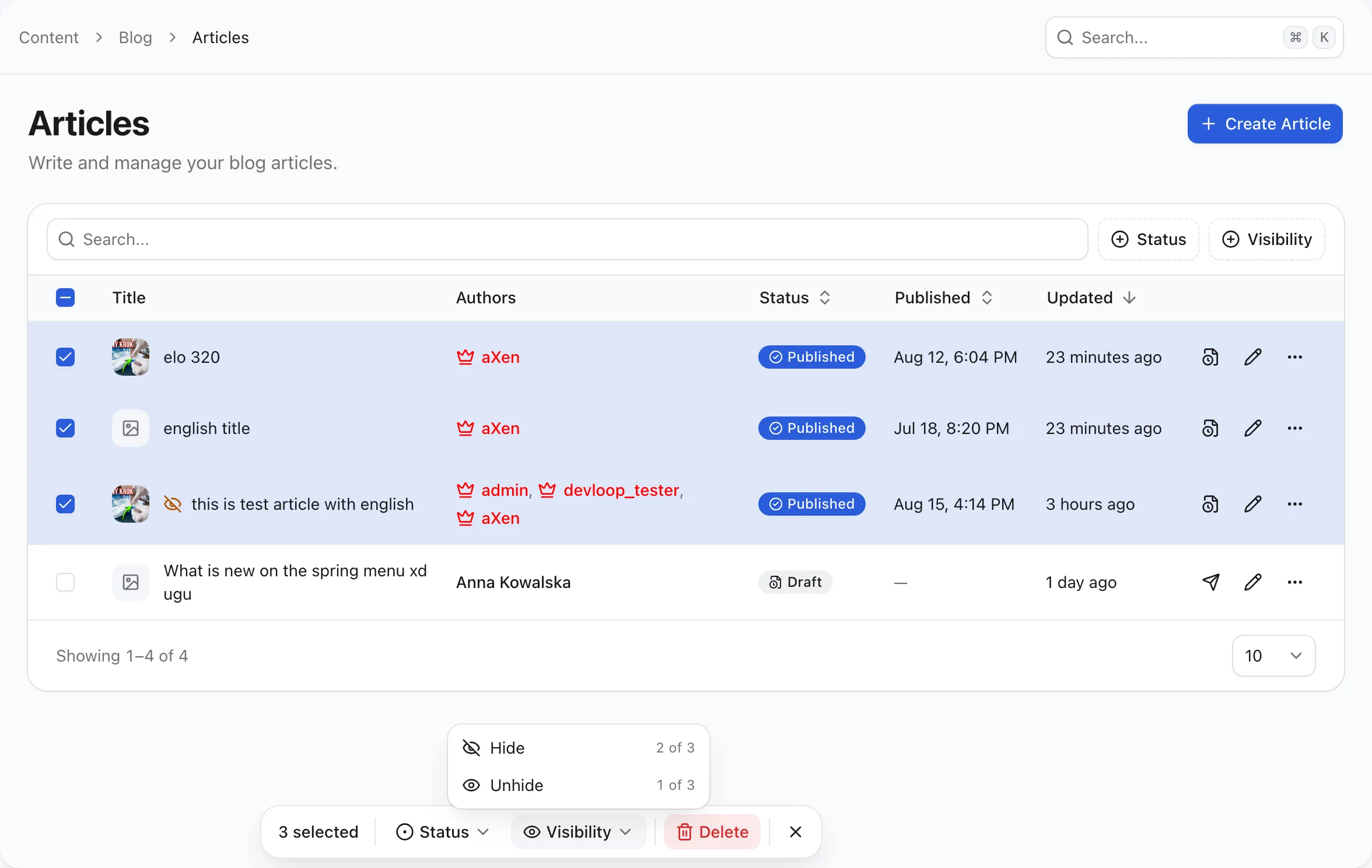Image resolution: width=1372 pixels, height=868 pixels.
Task: Choose Unhide from the visibility menu
Action: pyautogui.click(x=578, y=785)
